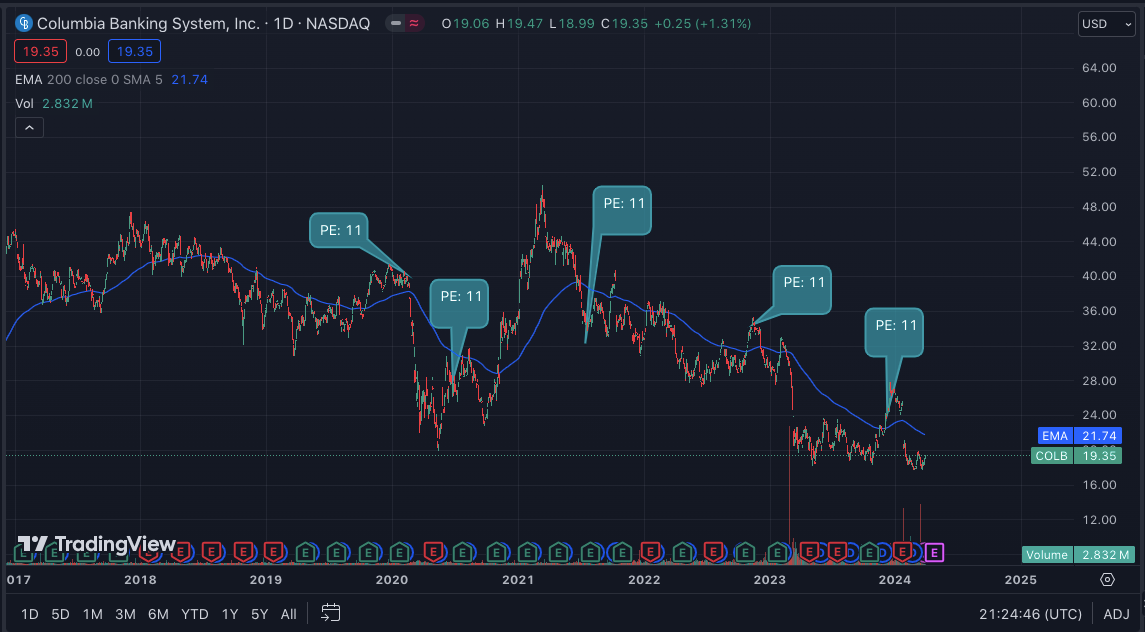Click the blue 19.35 buy price button
The width and height of the screenshot is (1145, 632).
[x=134, y=52]
